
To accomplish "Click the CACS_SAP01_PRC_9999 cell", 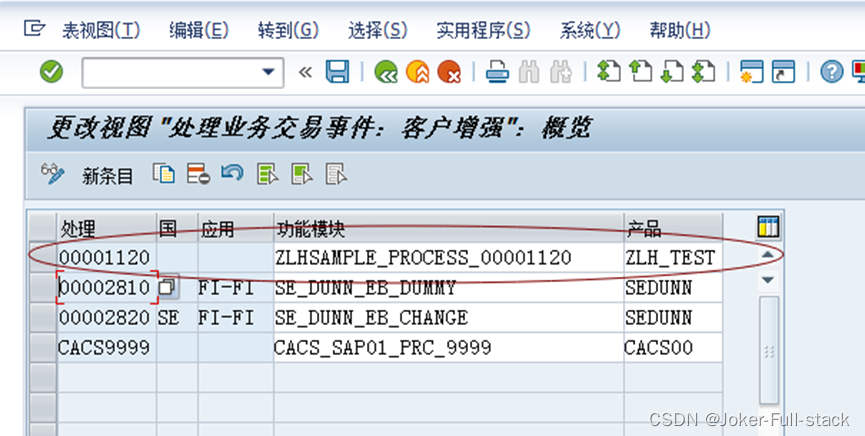I will 448,347.
